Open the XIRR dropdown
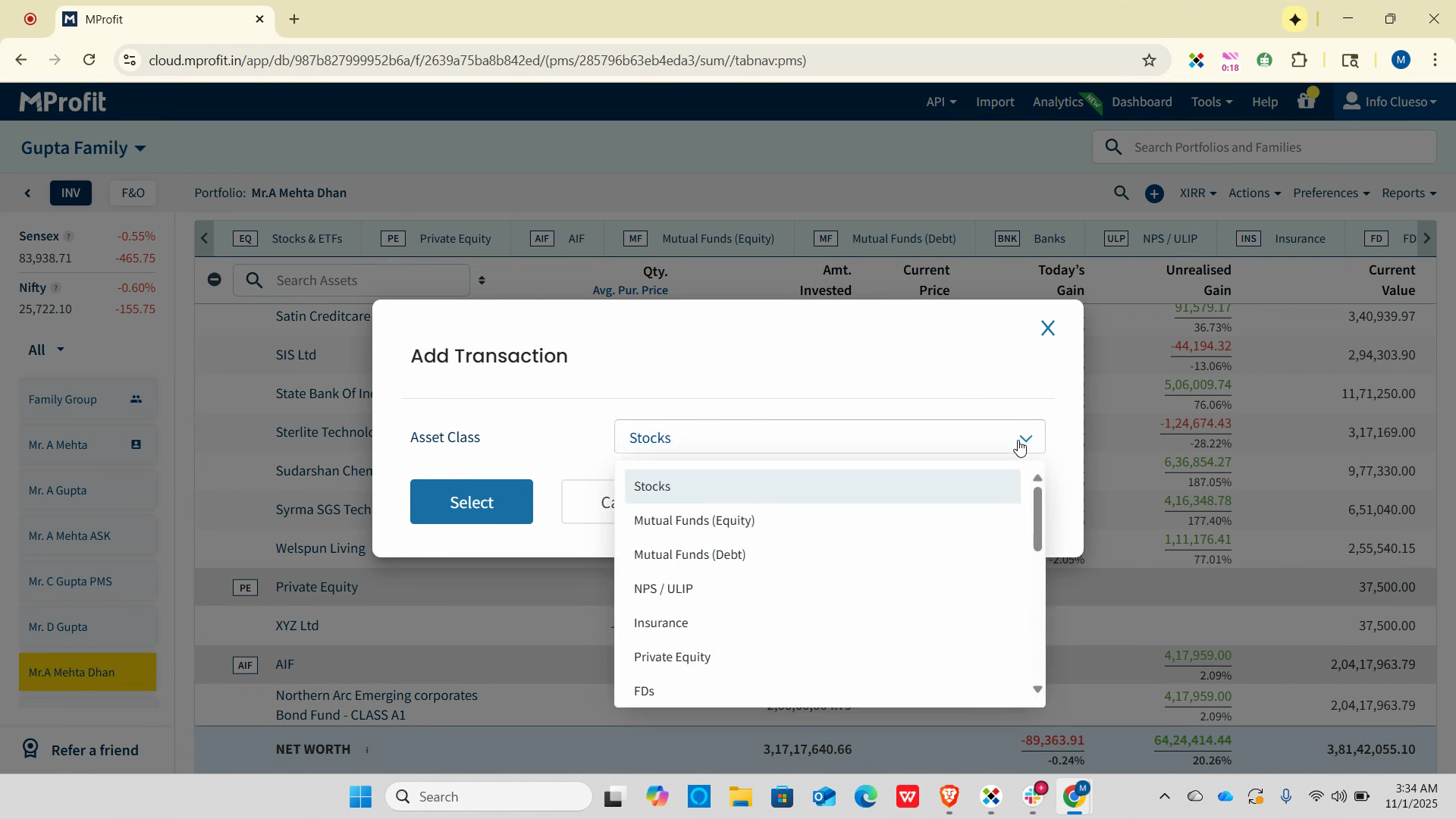 pos(1197,193)
